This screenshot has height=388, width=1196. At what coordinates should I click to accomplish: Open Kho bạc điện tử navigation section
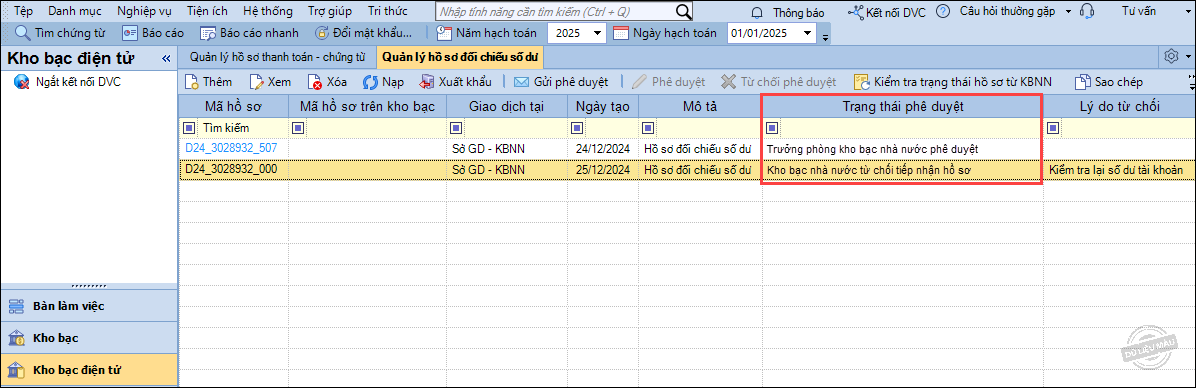point(89,370)
